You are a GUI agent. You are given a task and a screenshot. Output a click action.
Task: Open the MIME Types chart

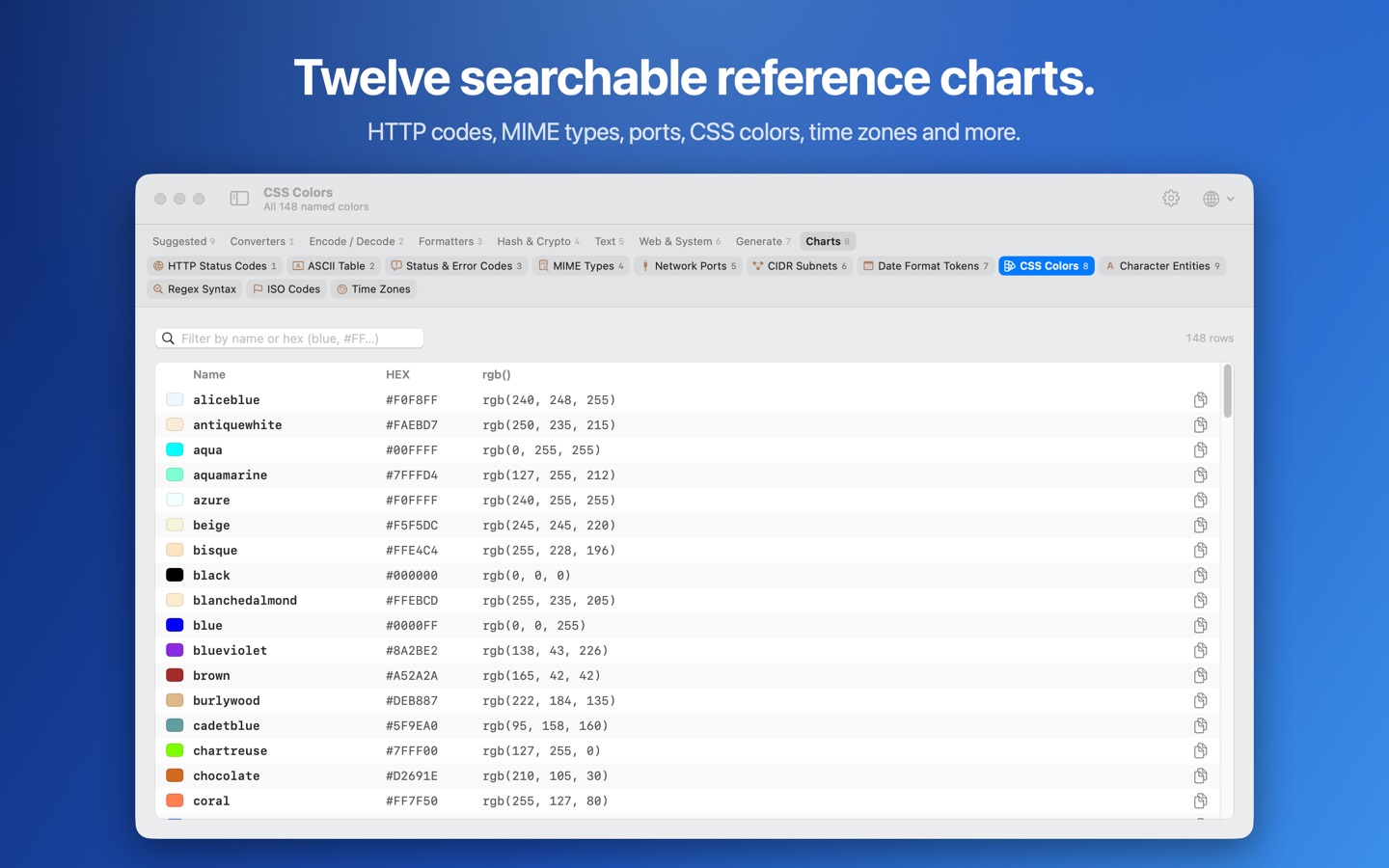click(x=581, y=266)
